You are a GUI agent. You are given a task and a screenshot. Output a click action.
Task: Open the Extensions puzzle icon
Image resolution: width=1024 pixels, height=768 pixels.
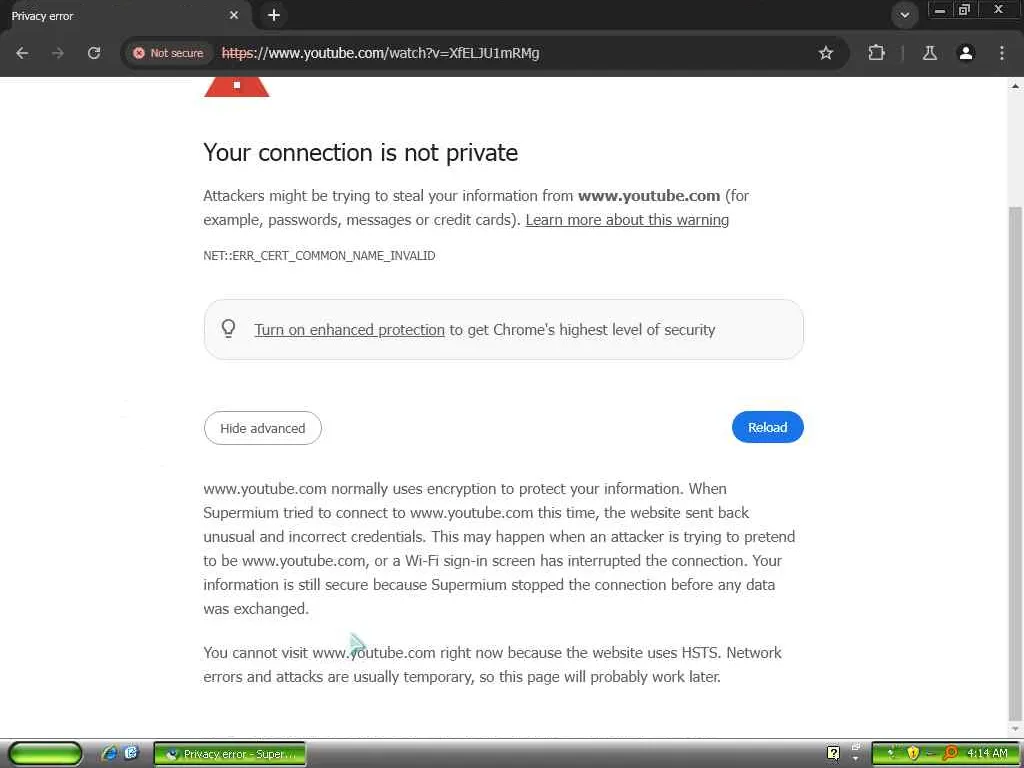(x=877, y=53)
